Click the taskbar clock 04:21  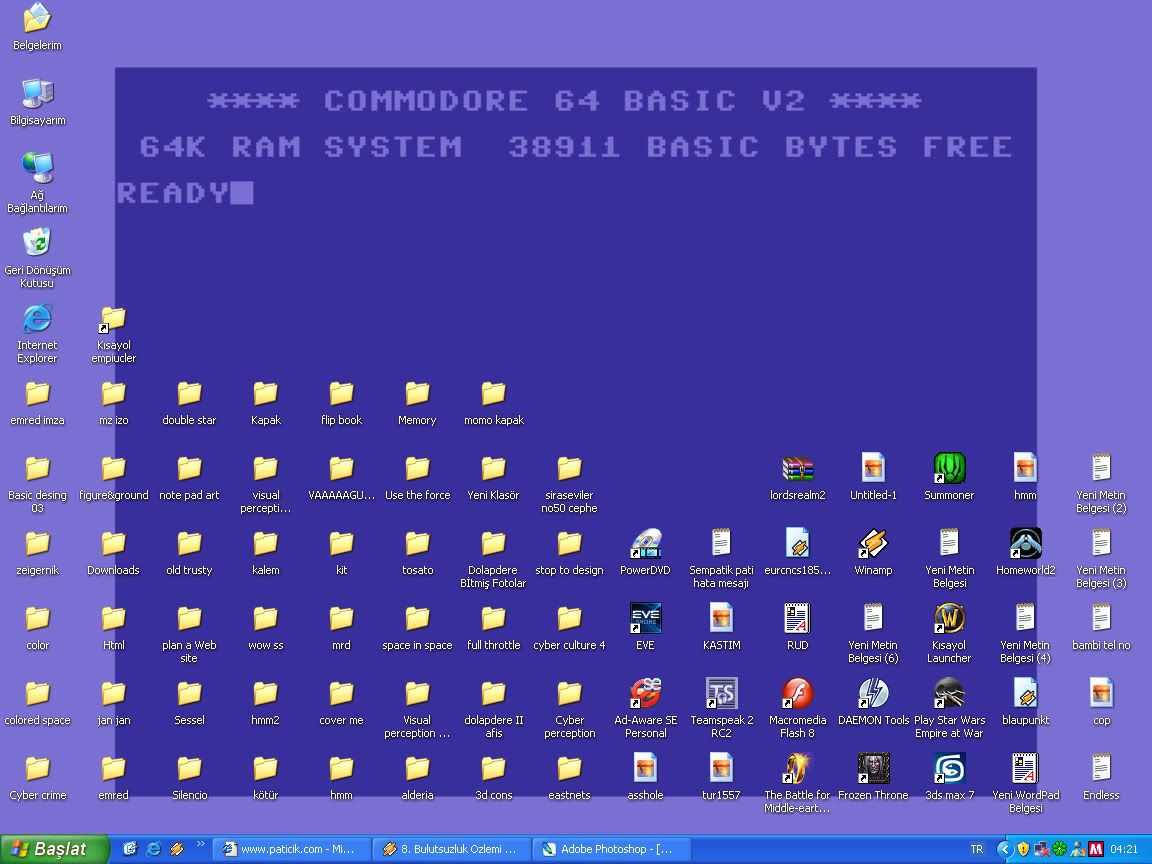pyautogui.click(x=1124, y=849)
